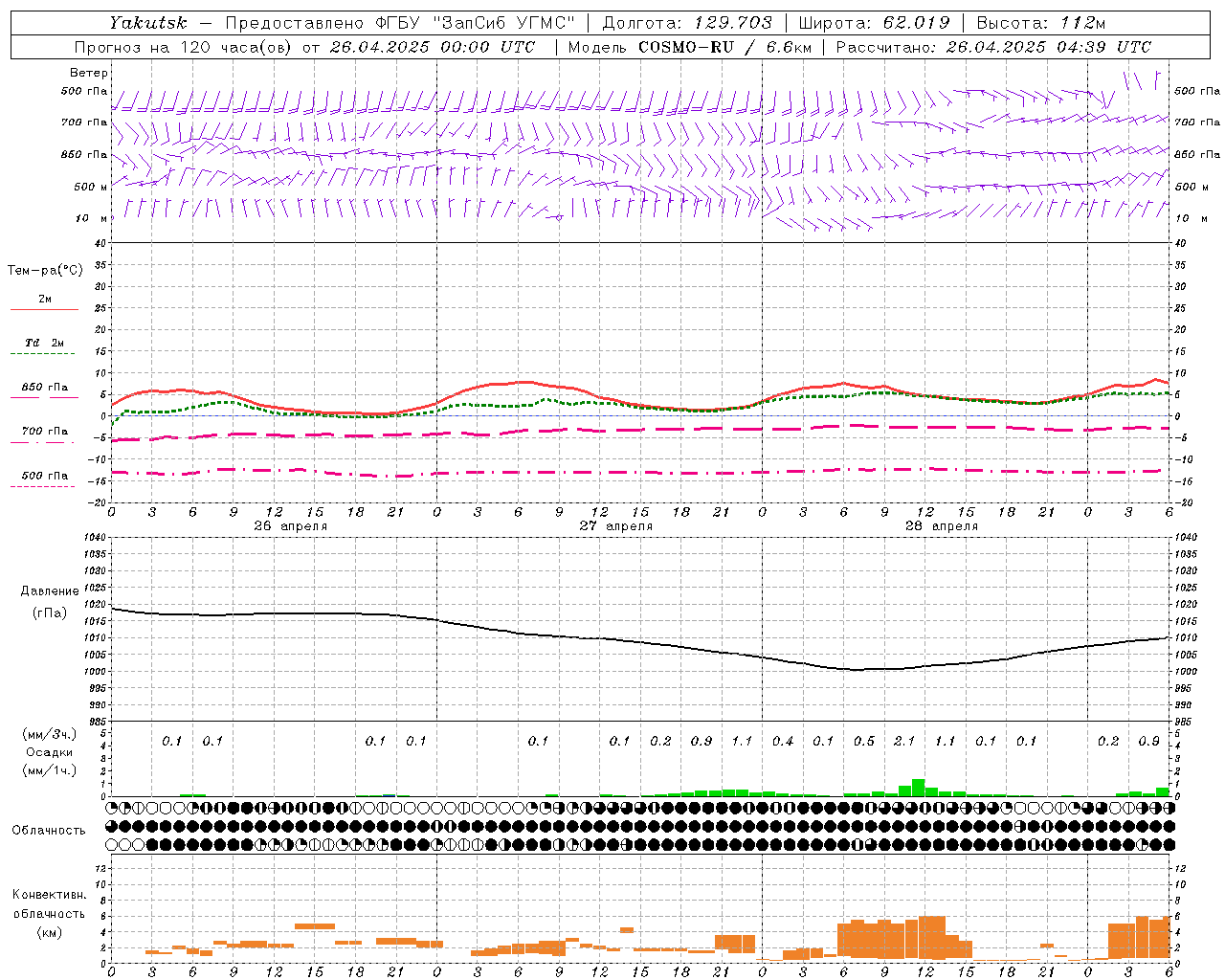Click the "700 гПа" temperature legend entry

45,432
